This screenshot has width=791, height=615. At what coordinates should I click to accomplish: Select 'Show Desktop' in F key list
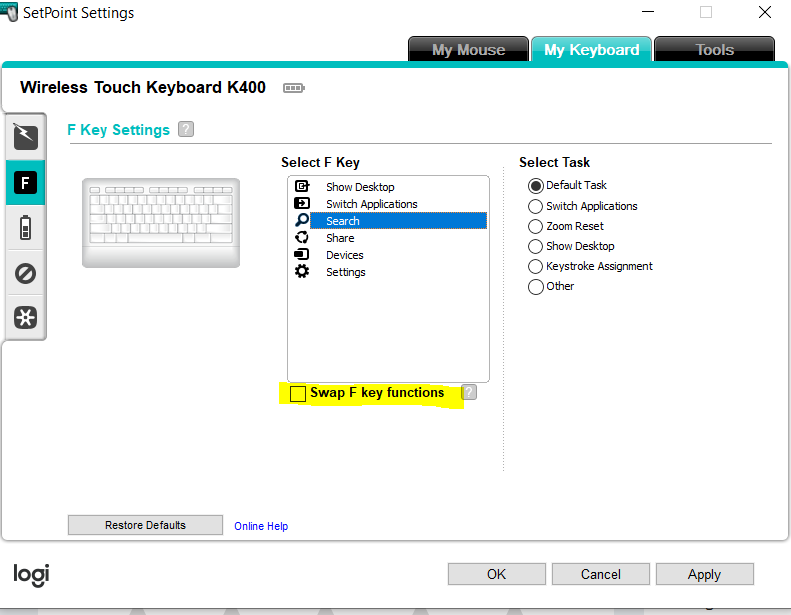pyautogui.click(x=360, y=187)
